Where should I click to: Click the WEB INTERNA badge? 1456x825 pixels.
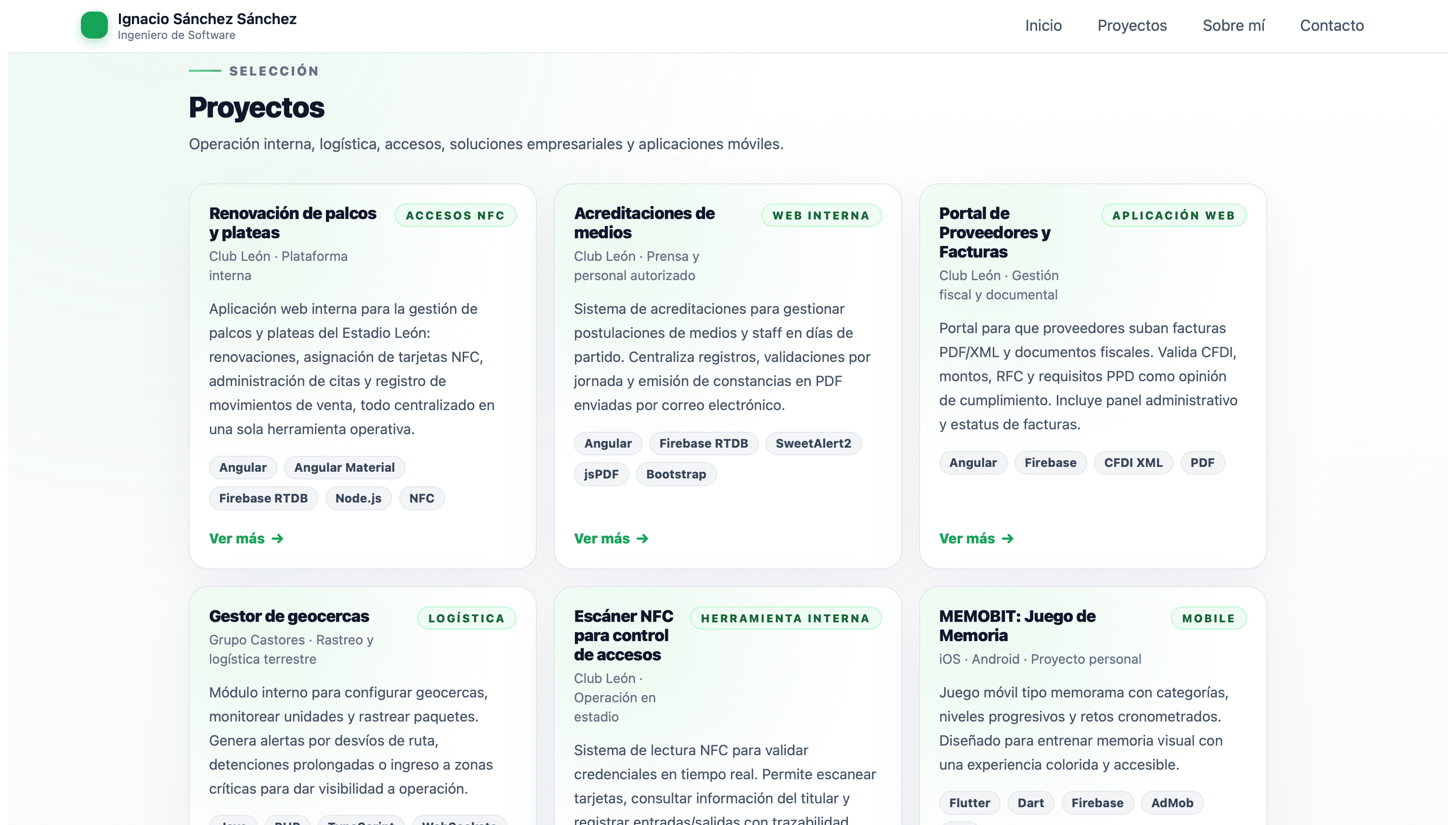point(820,215)
